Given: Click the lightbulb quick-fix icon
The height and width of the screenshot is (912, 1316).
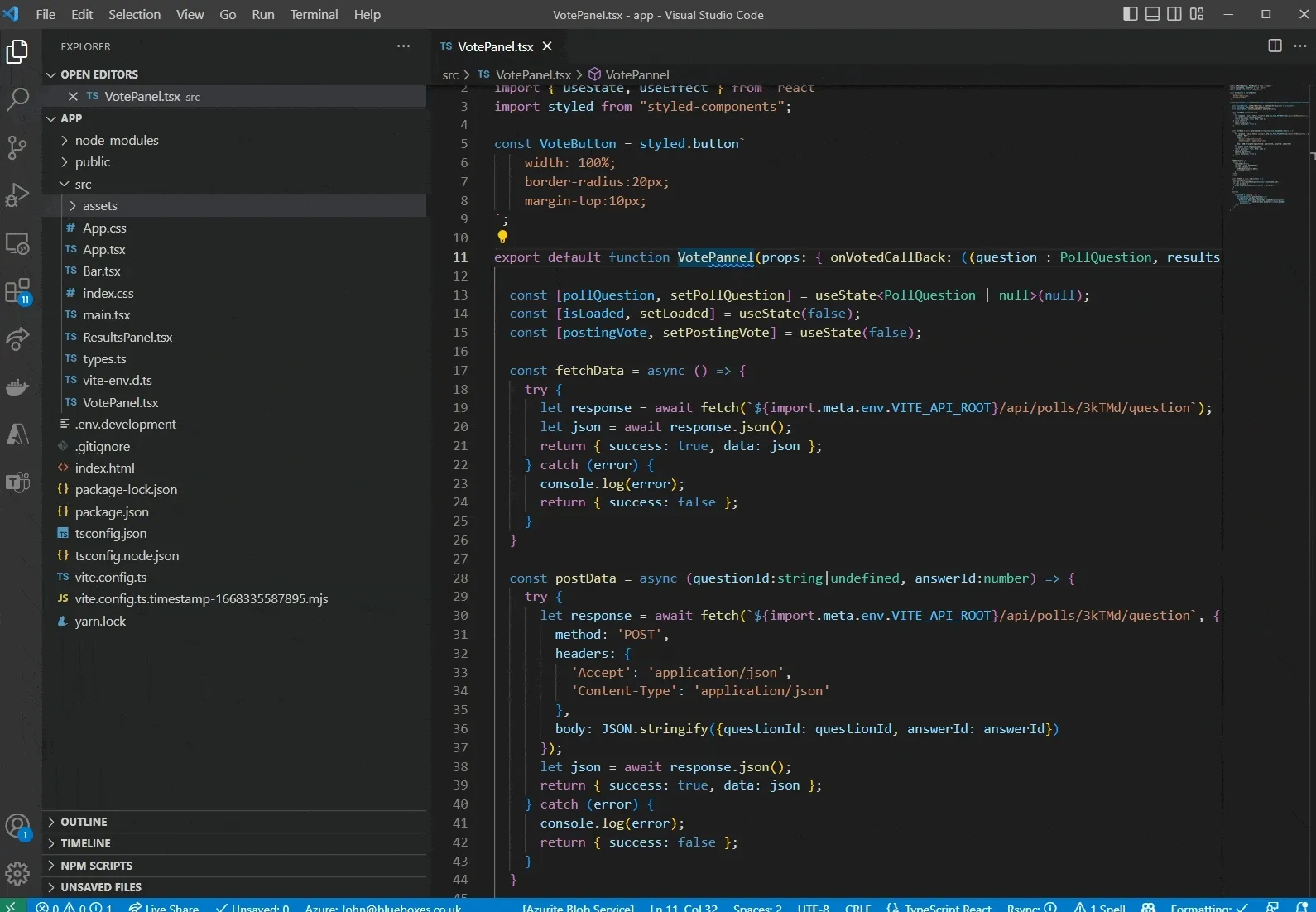Looking at the screenshot, I should coord(502,238).
